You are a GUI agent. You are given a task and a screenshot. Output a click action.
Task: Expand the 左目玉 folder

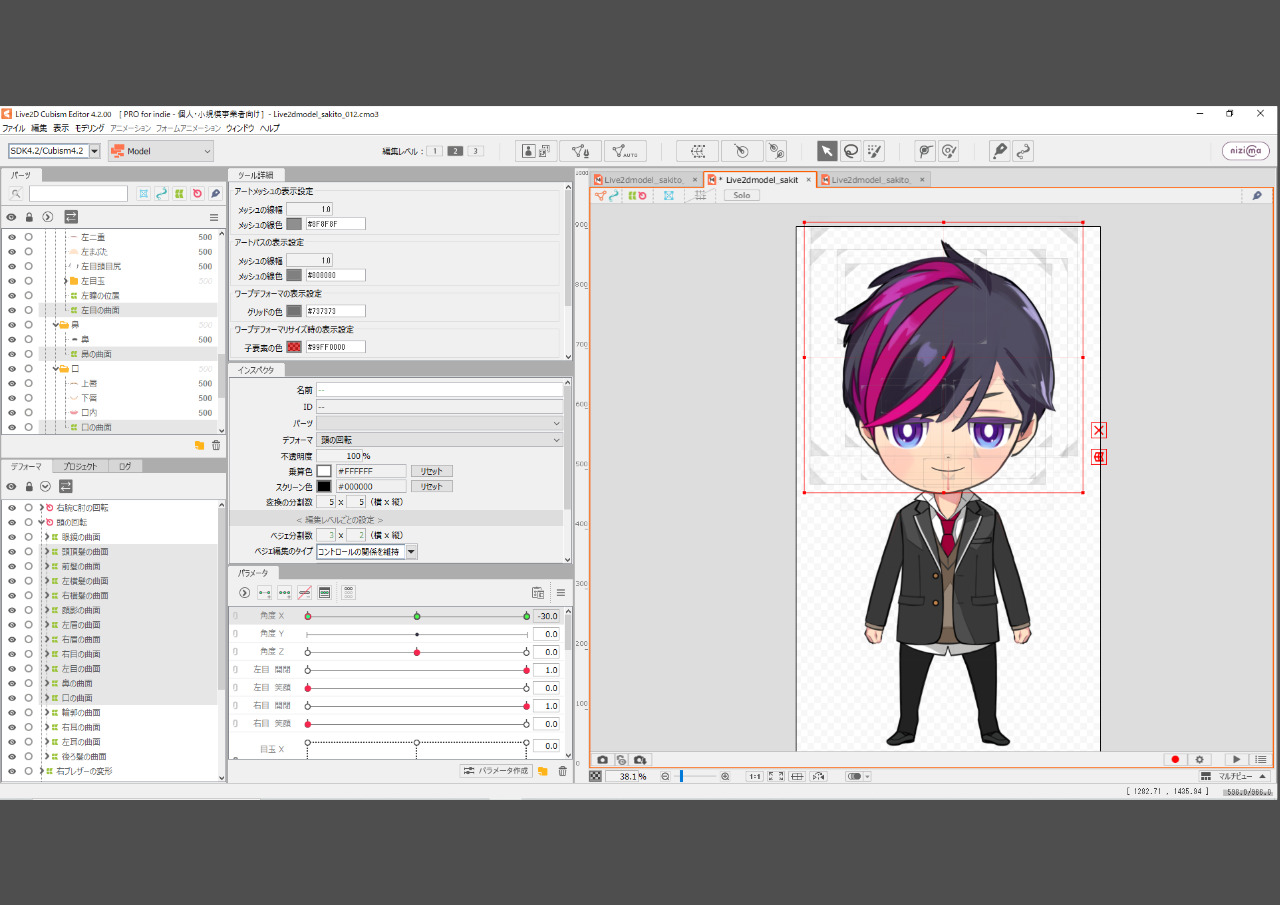coord(64,281)
